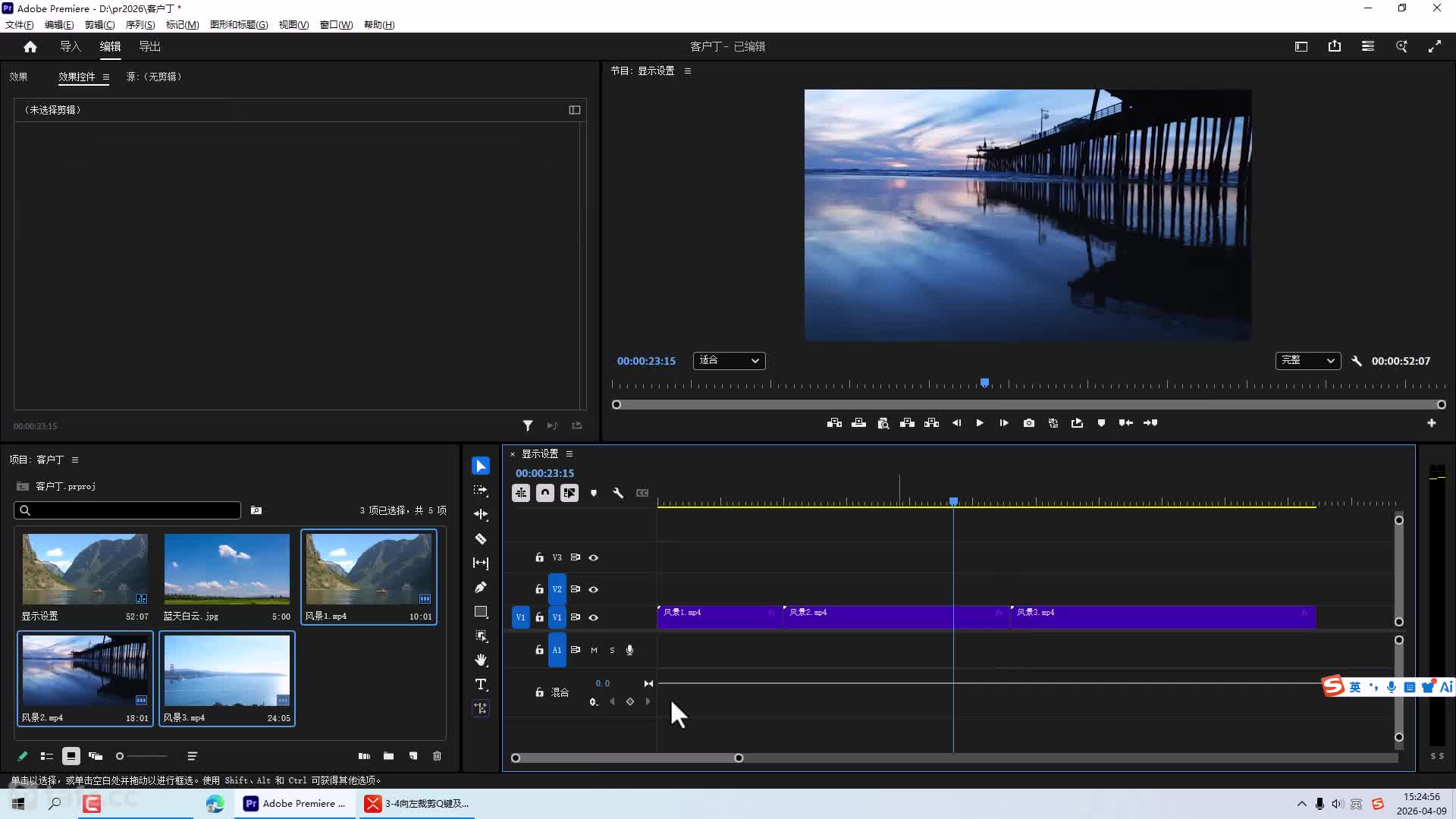Mute the A1 audio track

[594, 650]
